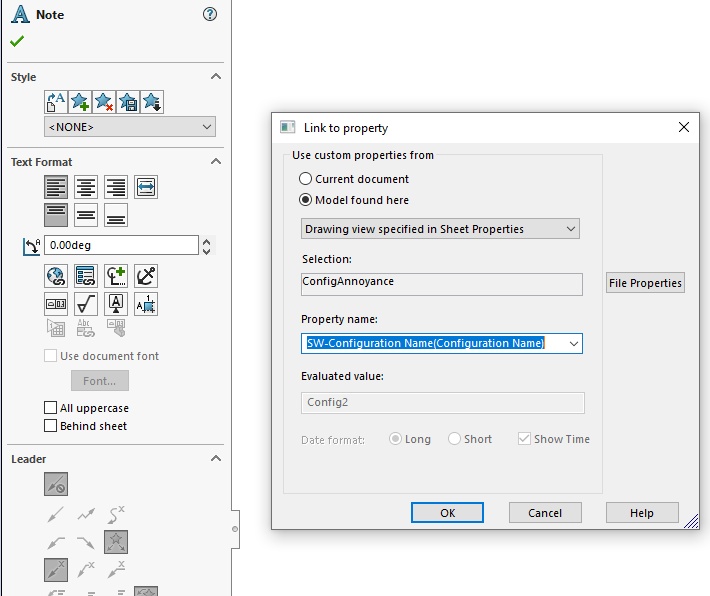Click the ConfigAnnoyance selection field

click(442, 284)
